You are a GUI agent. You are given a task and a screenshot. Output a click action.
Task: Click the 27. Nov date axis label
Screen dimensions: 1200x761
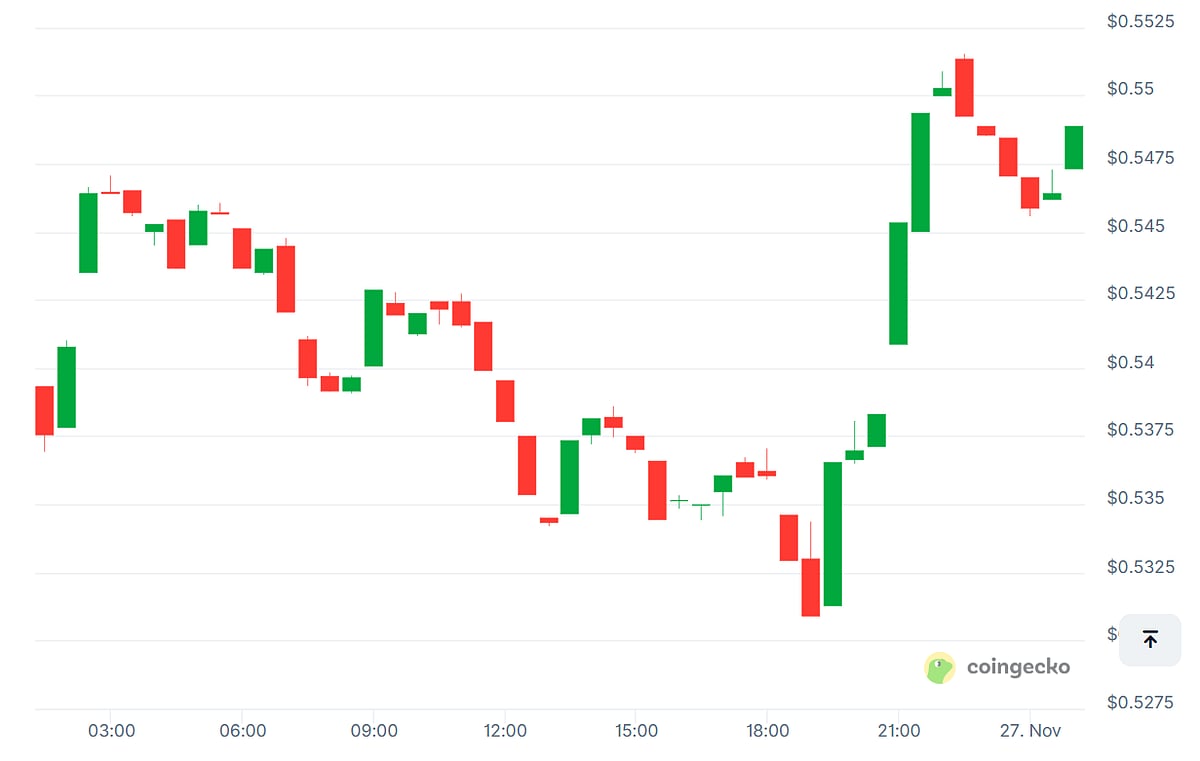(1030, 731)
